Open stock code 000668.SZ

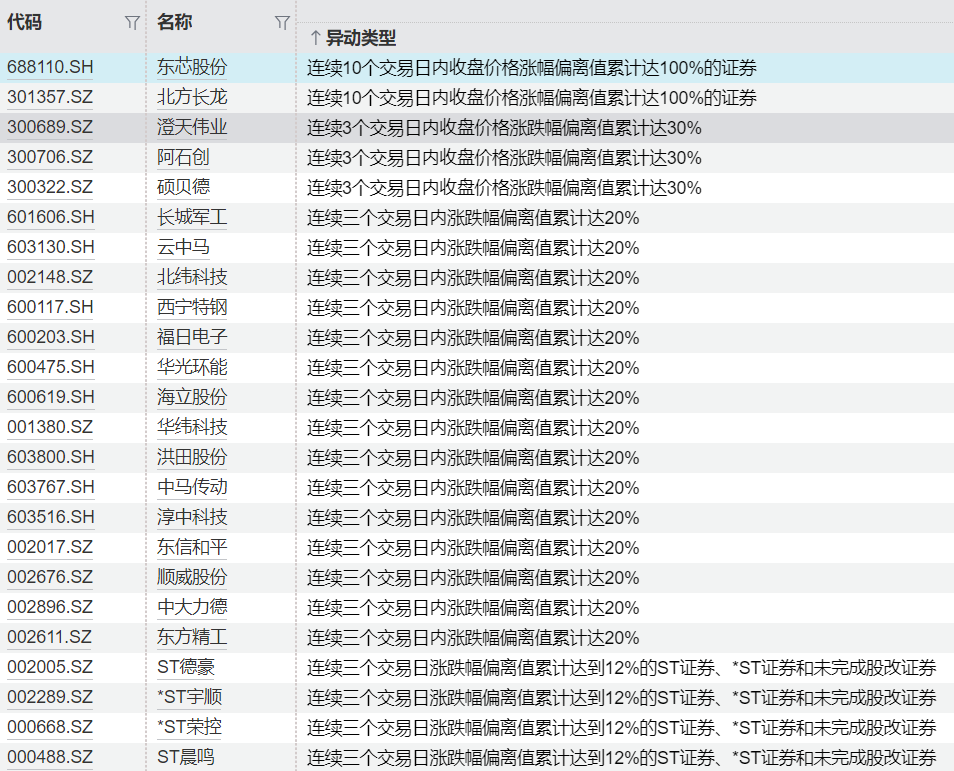(50, 727)
